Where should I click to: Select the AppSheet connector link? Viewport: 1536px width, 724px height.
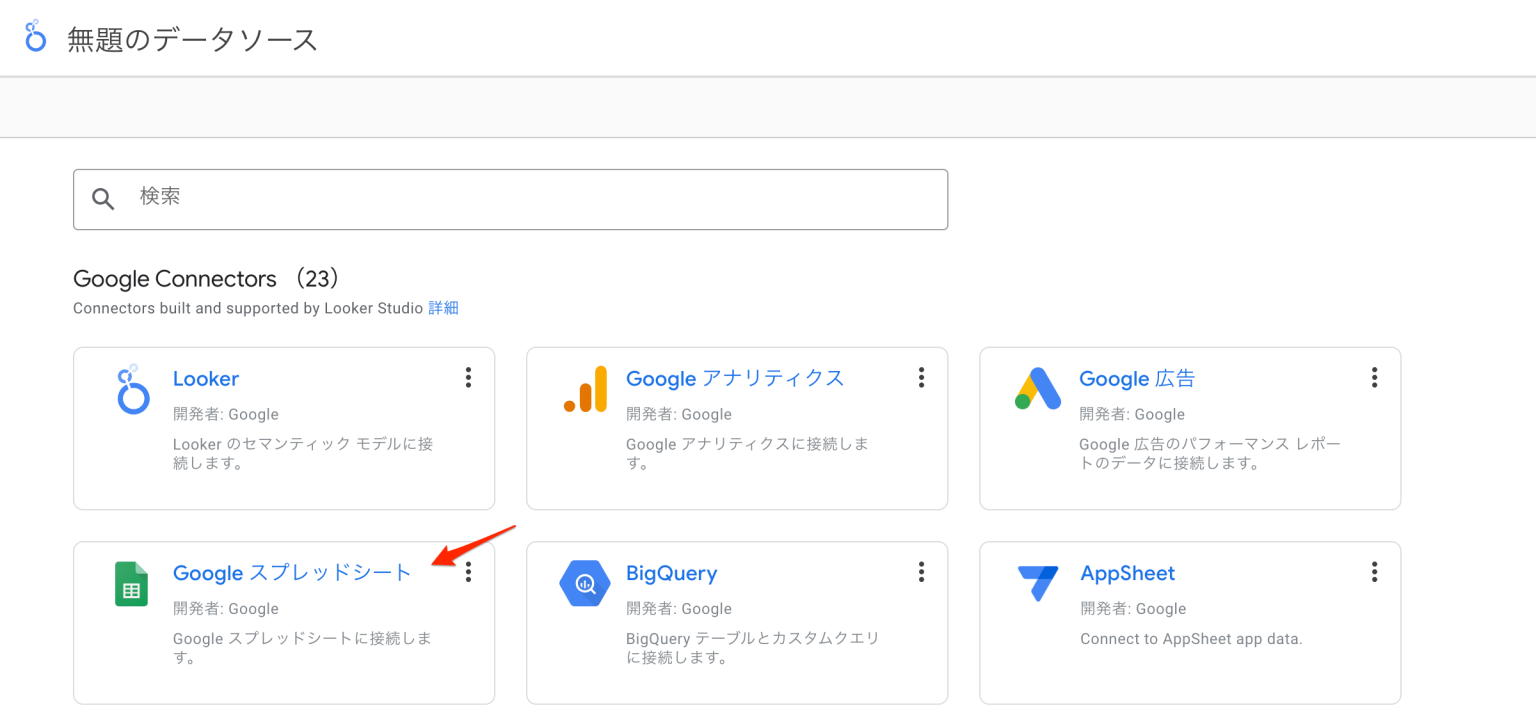[1128, 572]
